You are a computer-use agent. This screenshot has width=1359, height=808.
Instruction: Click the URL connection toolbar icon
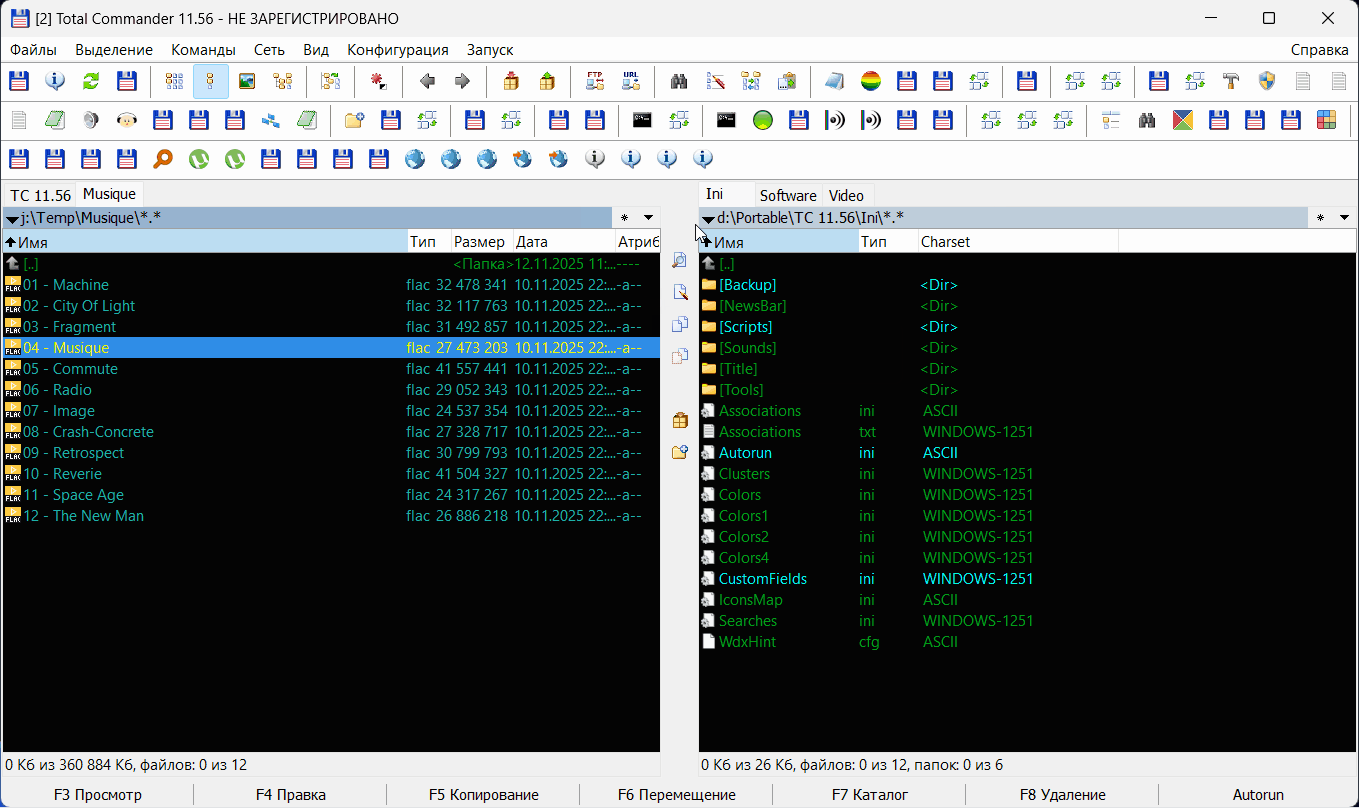pos(631,82)
